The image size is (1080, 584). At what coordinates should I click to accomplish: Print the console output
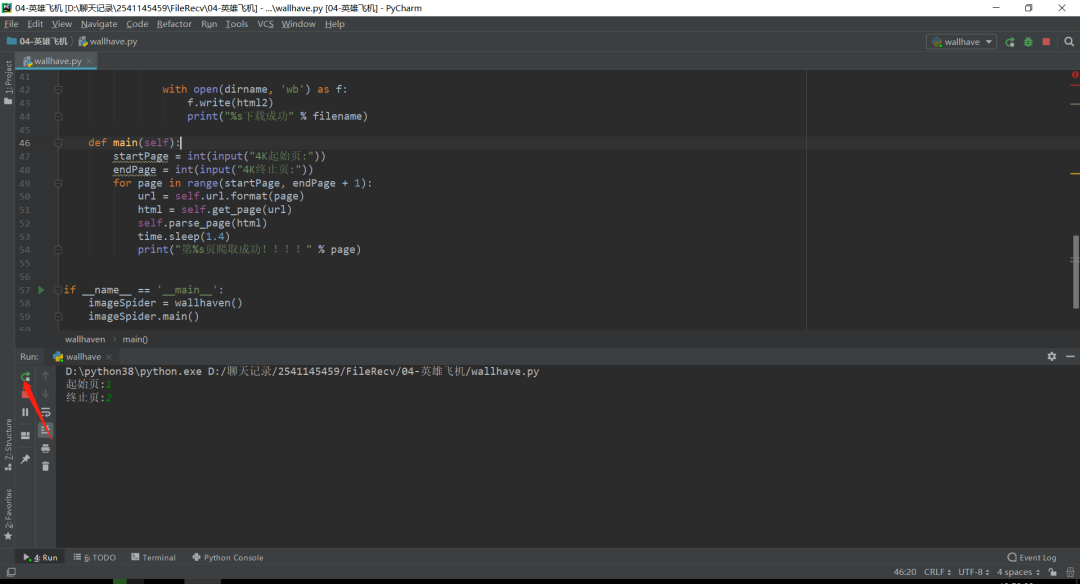pos(45,448)
